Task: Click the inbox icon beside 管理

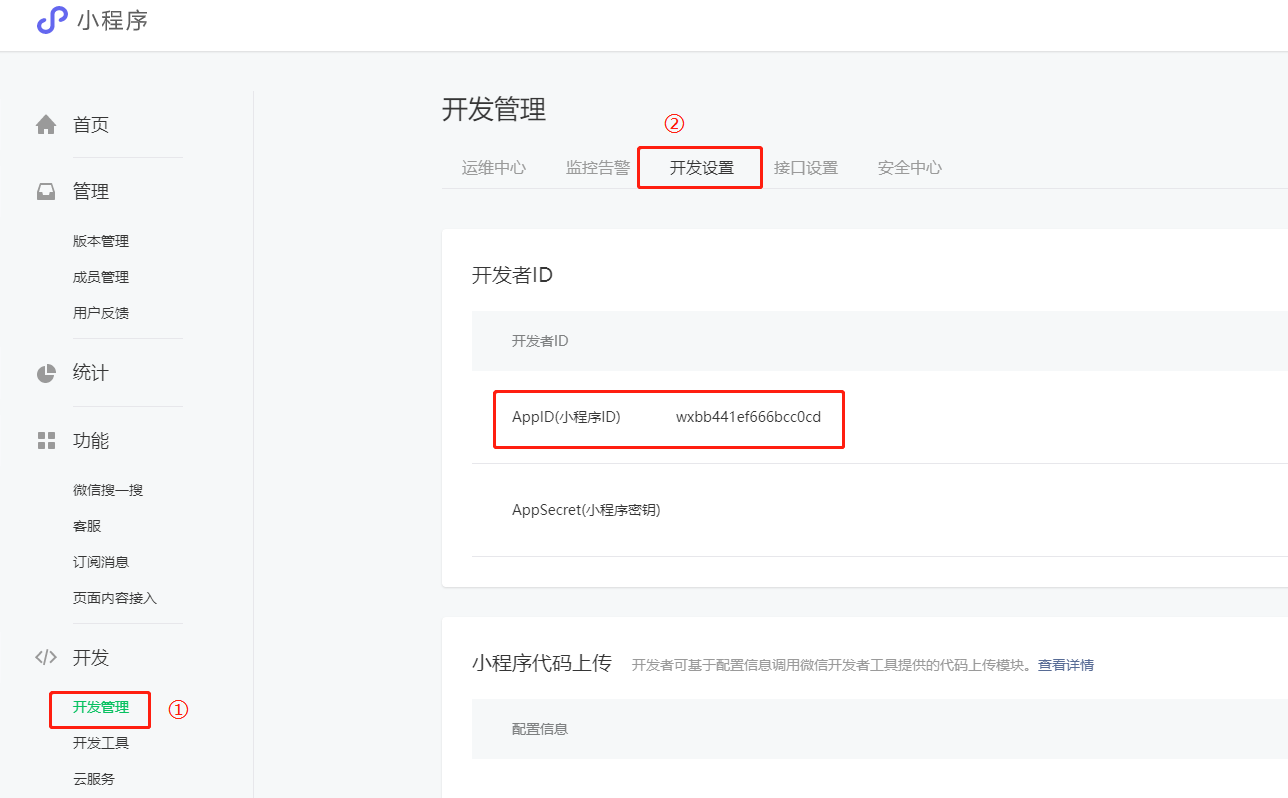Action: (46, 192)
